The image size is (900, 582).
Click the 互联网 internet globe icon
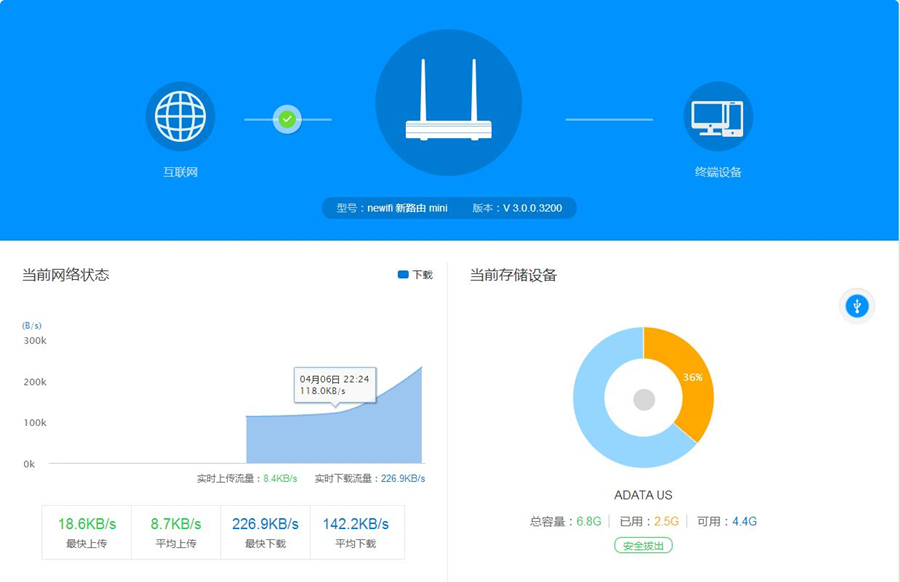[181, 115]
